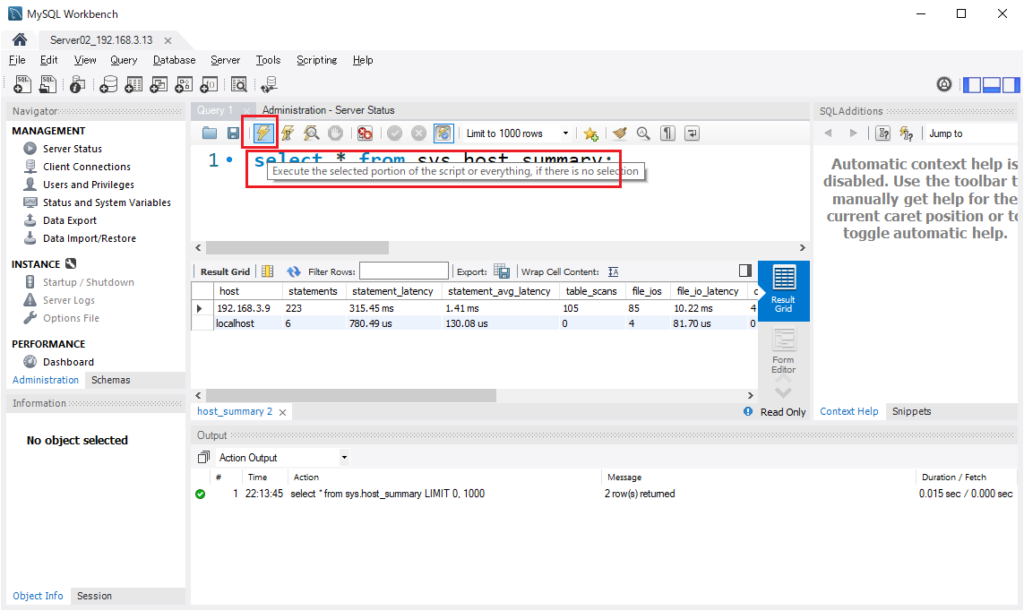Toggle wrap cell content in results

[x=613, y=272]
